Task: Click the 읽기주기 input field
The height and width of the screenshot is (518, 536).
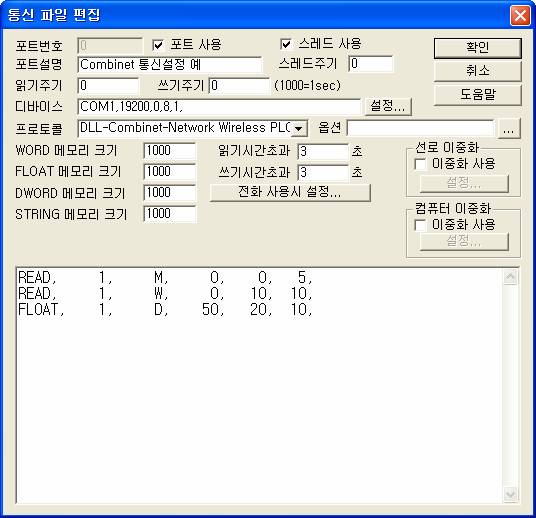Action: pos(108,85)
